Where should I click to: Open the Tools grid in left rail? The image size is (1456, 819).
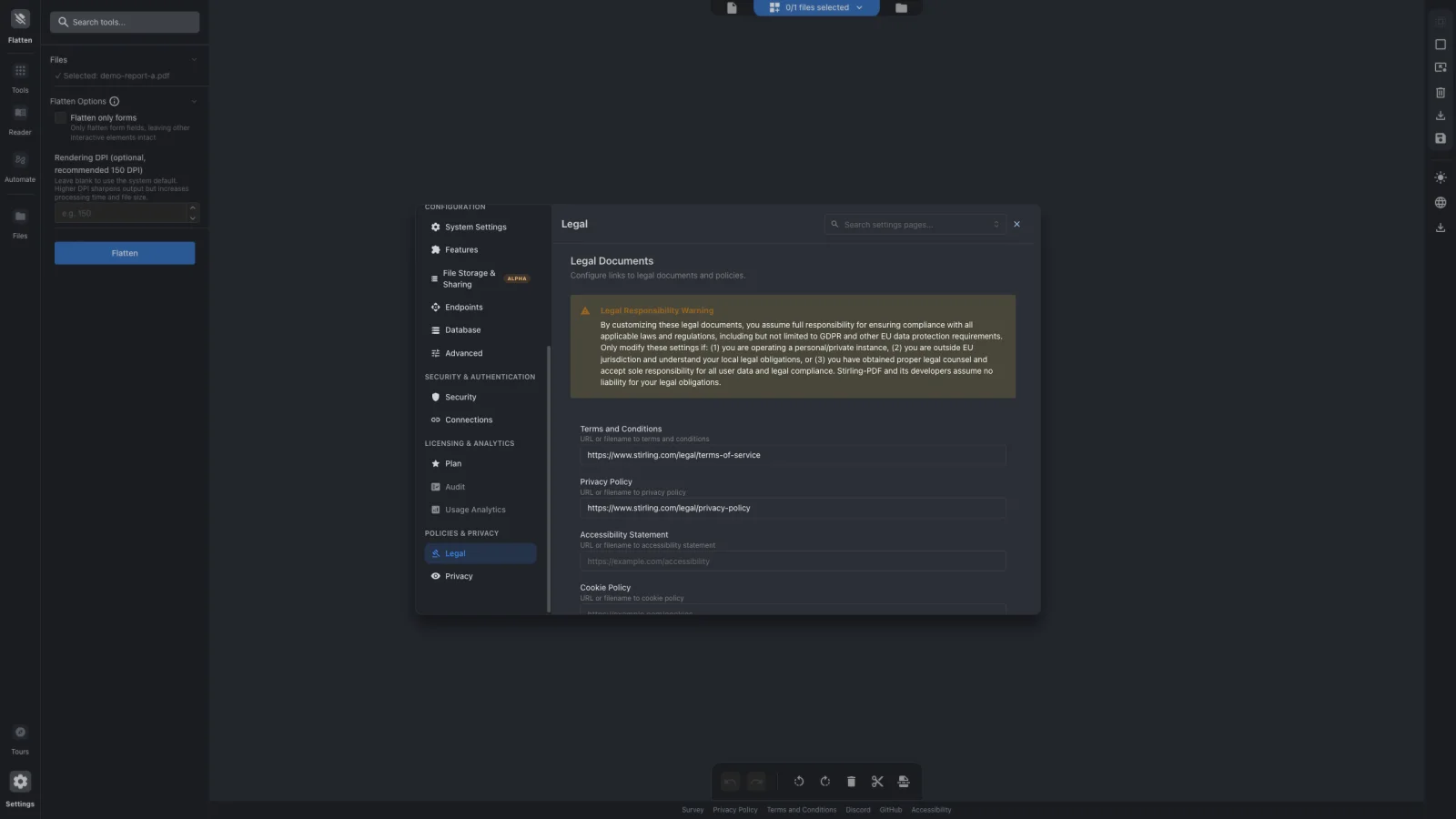(20, 71)
